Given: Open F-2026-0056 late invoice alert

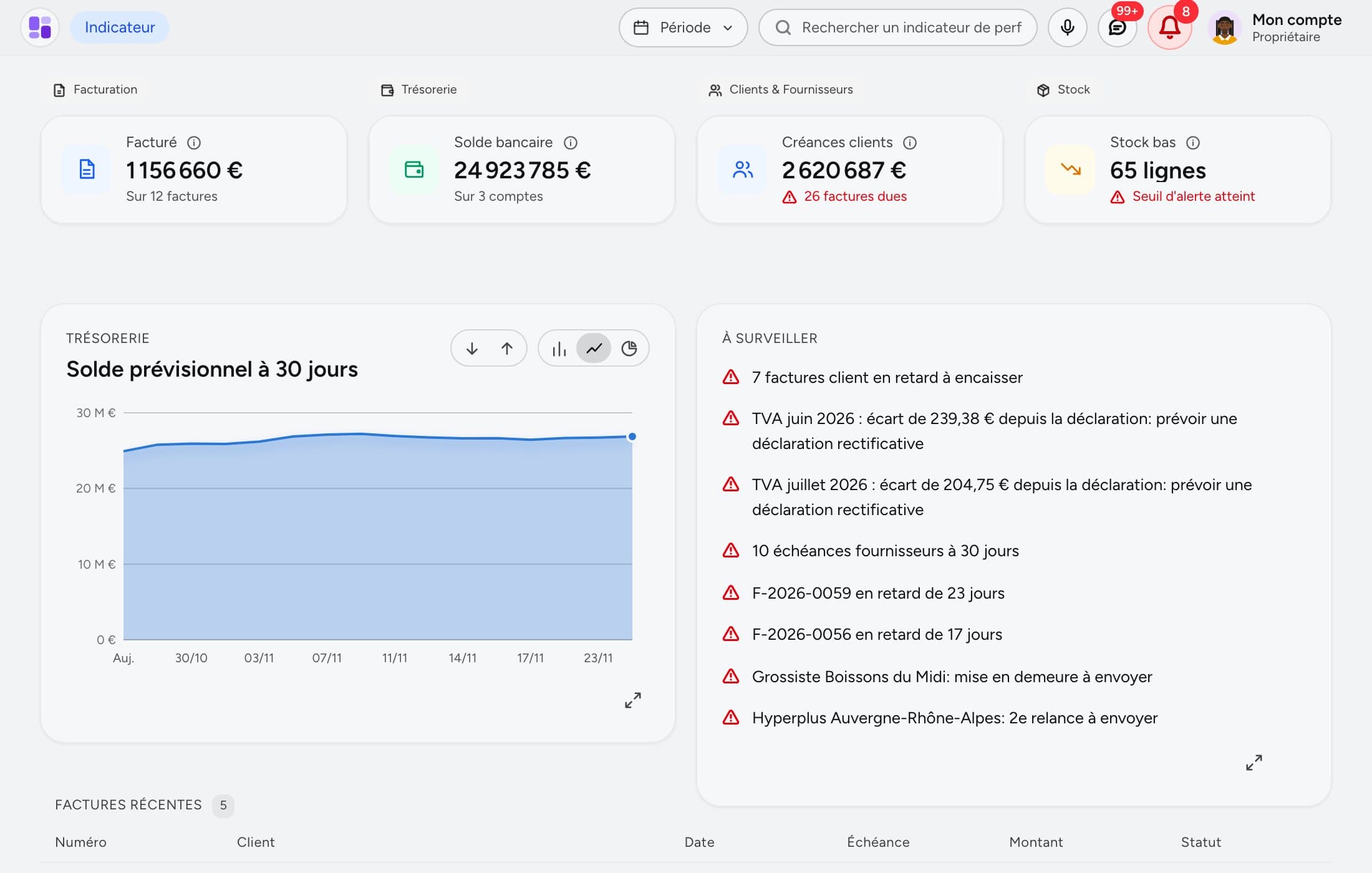Looking at the screenshot, I should [862, 634].
